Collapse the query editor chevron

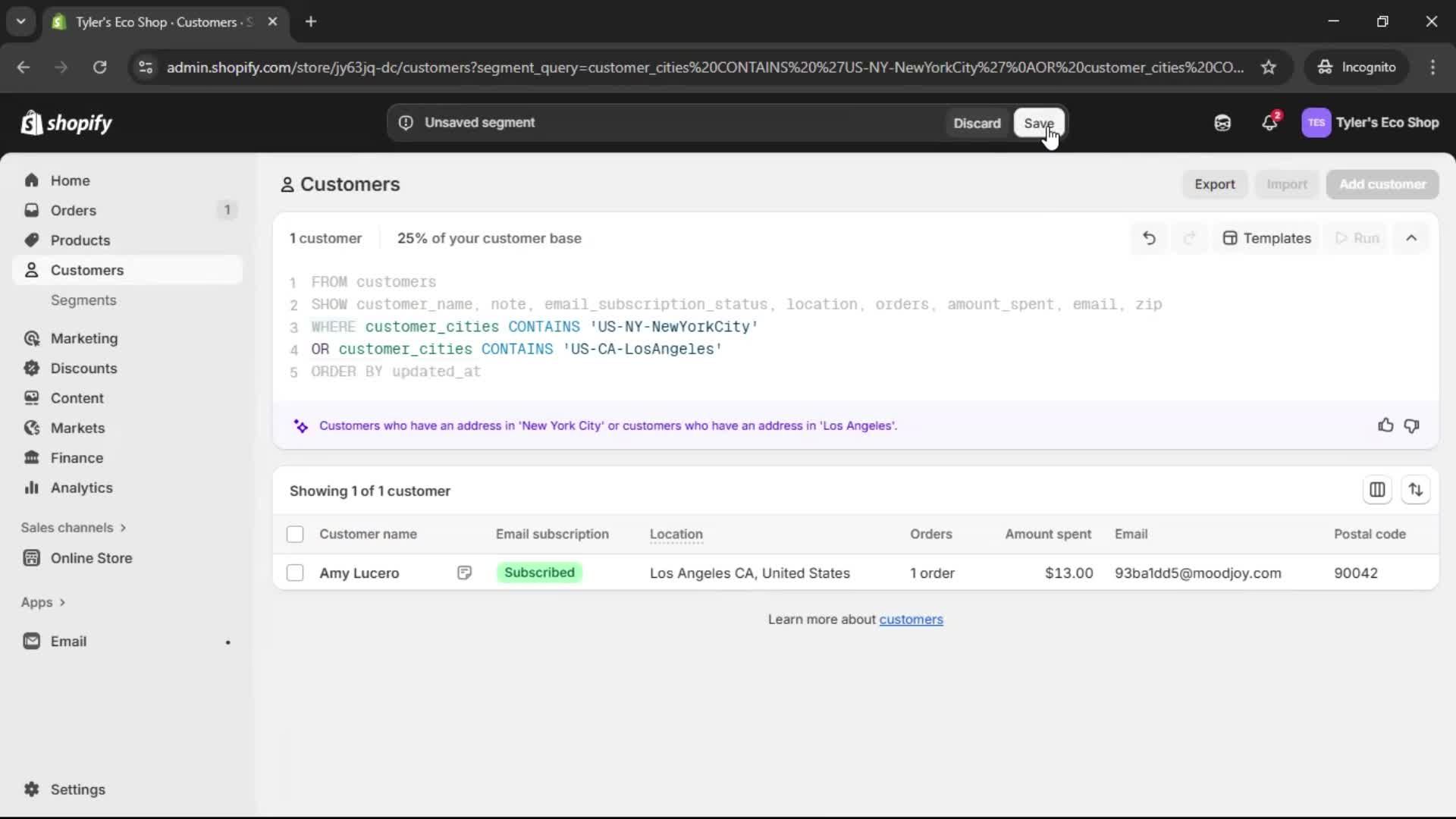click(1411, 238)
